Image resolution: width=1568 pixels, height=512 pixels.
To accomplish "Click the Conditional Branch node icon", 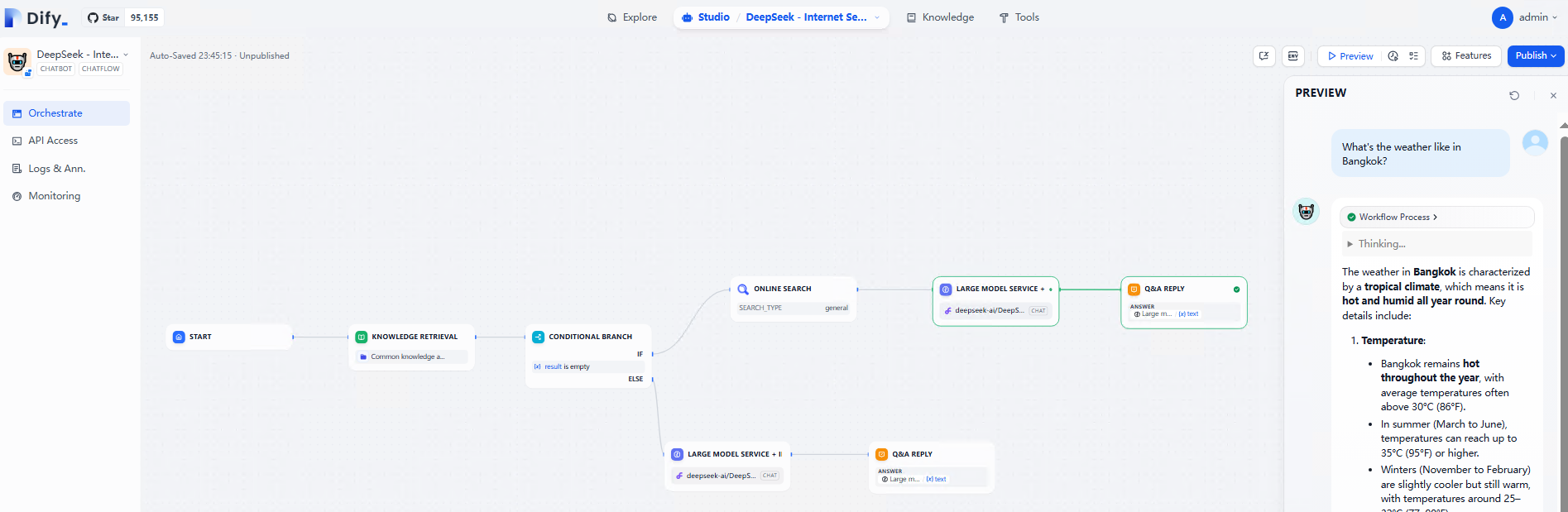I will pyautogui.click(x=539, y=337).
